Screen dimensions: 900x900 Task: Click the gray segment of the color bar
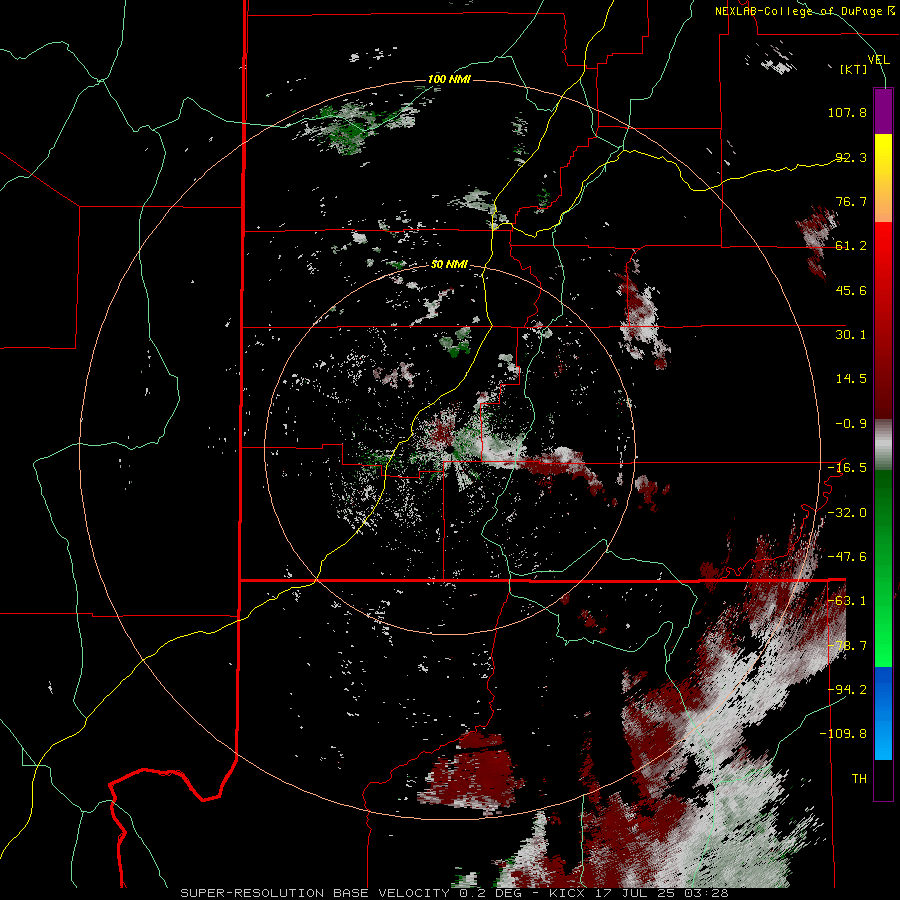coord(883,444)
